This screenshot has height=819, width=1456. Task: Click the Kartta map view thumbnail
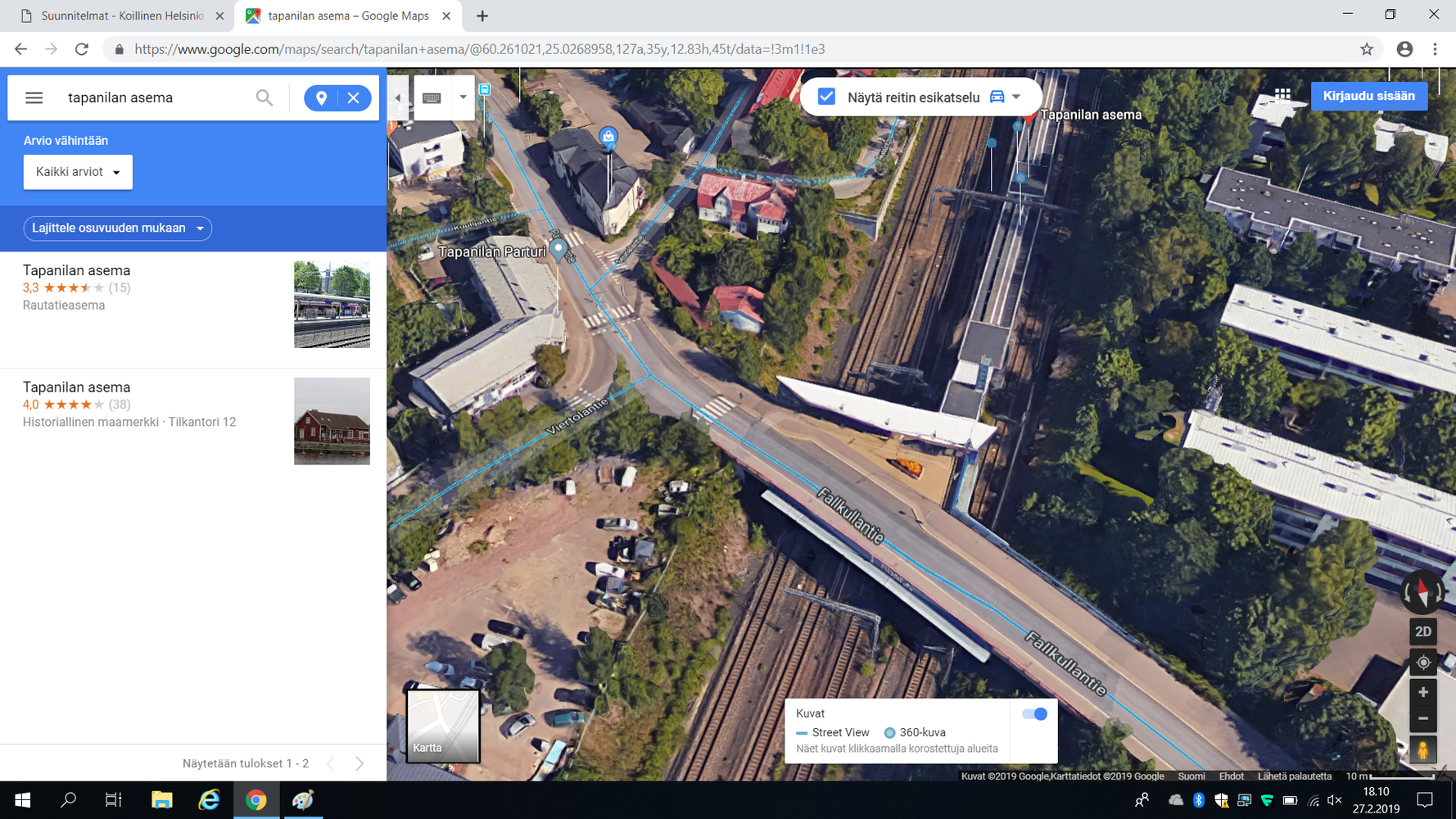click(443, 726)
